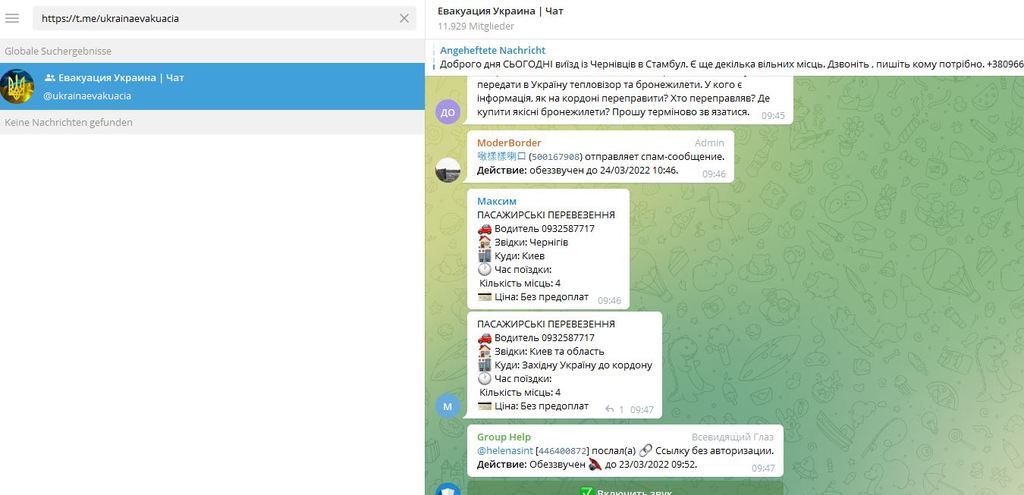1024x495 pixels.
Task: Click Включить звук unmute button
Action: tap(625, 490)
